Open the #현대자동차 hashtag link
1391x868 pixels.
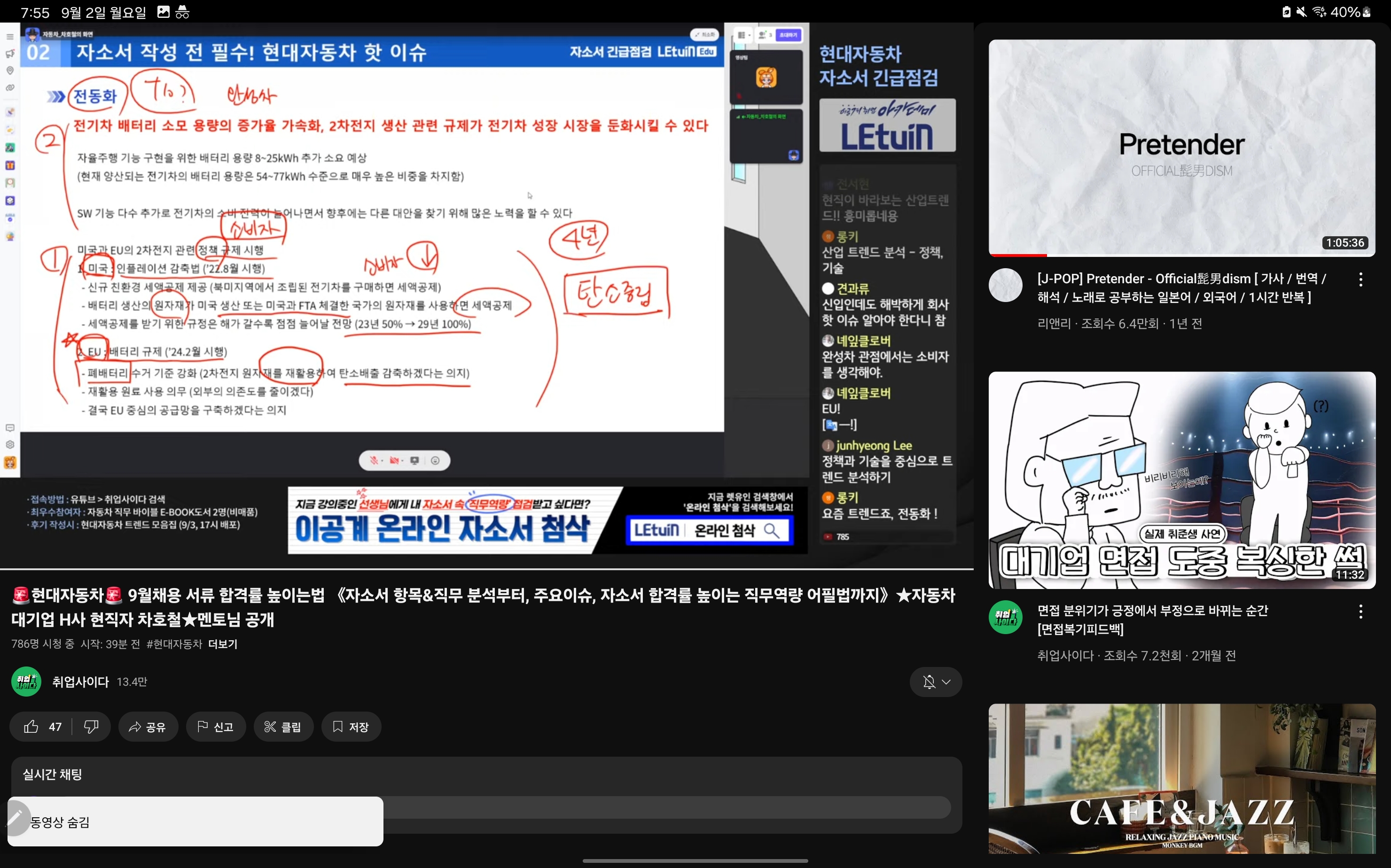174,644
